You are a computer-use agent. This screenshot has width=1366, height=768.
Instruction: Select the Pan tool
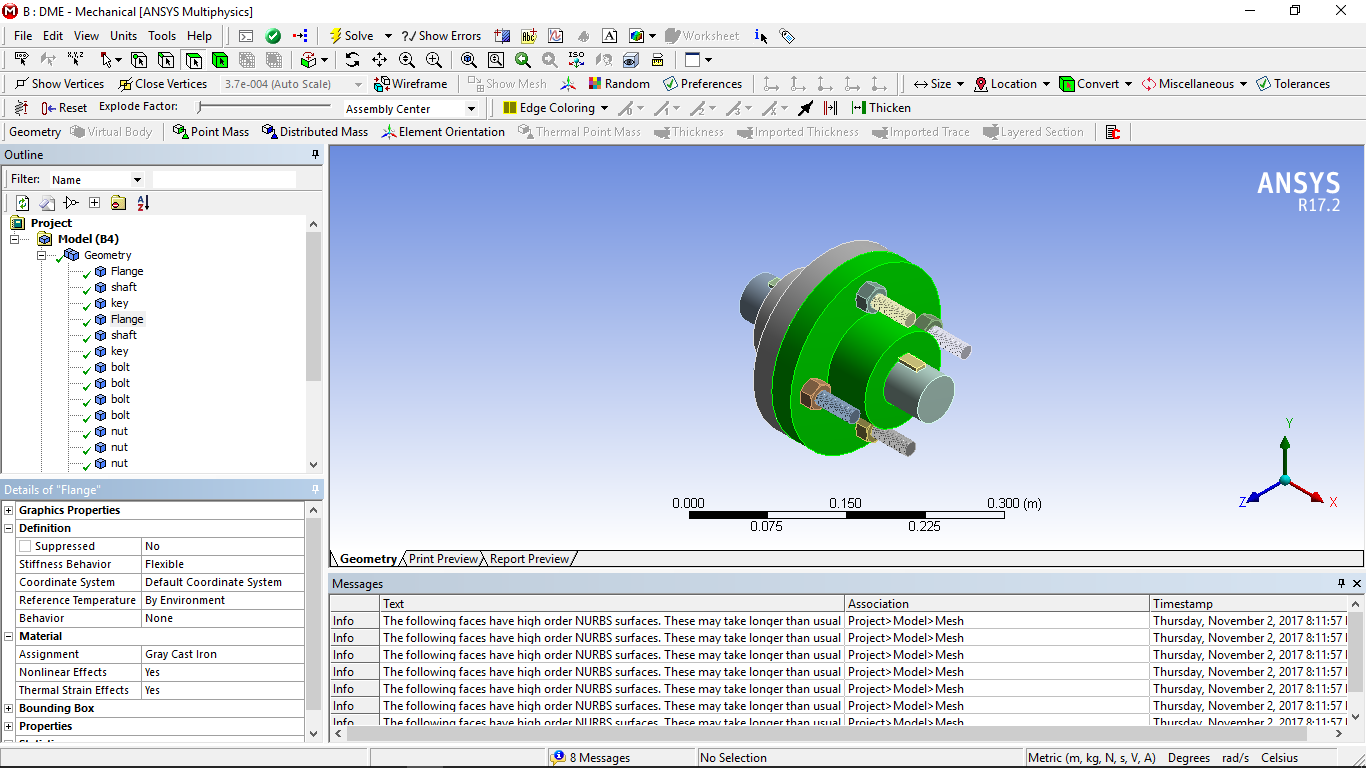379,60
